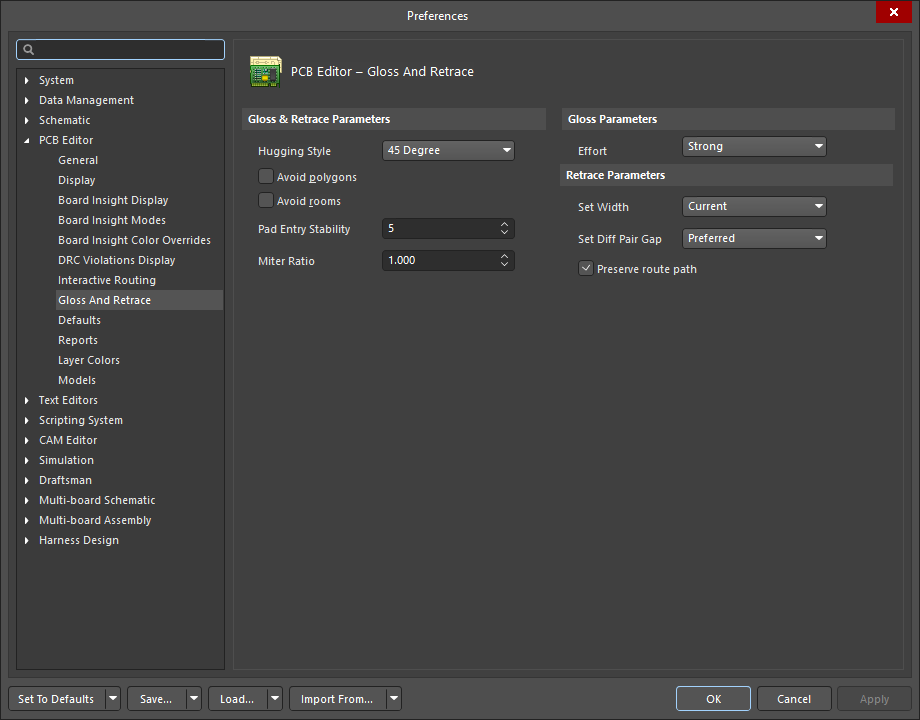Increase Pad Entry Stability value

tap(505, 224)
